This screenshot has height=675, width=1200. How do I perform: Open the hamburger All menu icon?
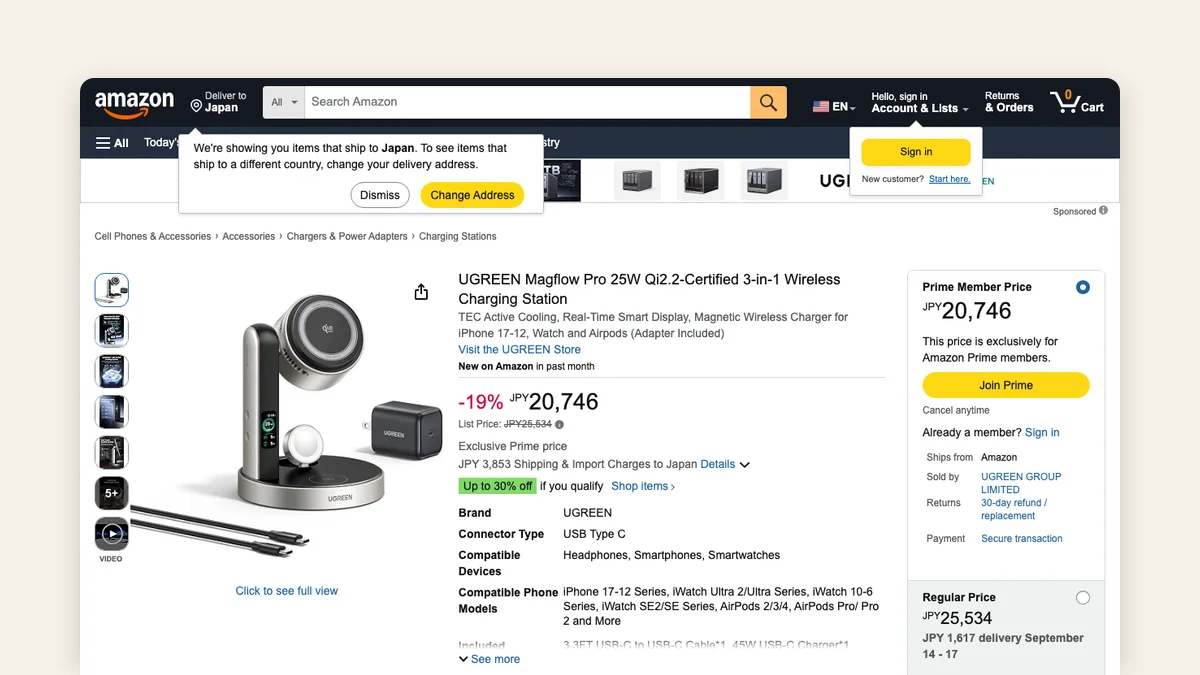103,143
